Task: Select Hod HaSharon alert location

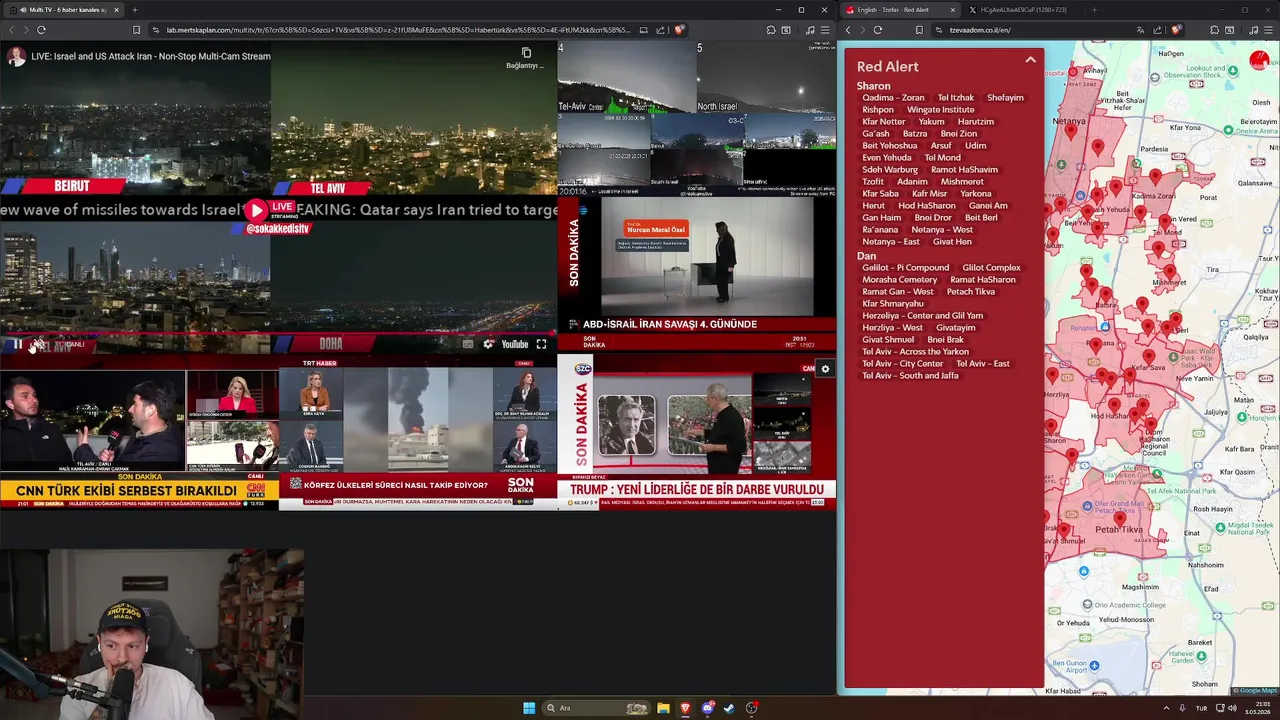Action: 927,206
